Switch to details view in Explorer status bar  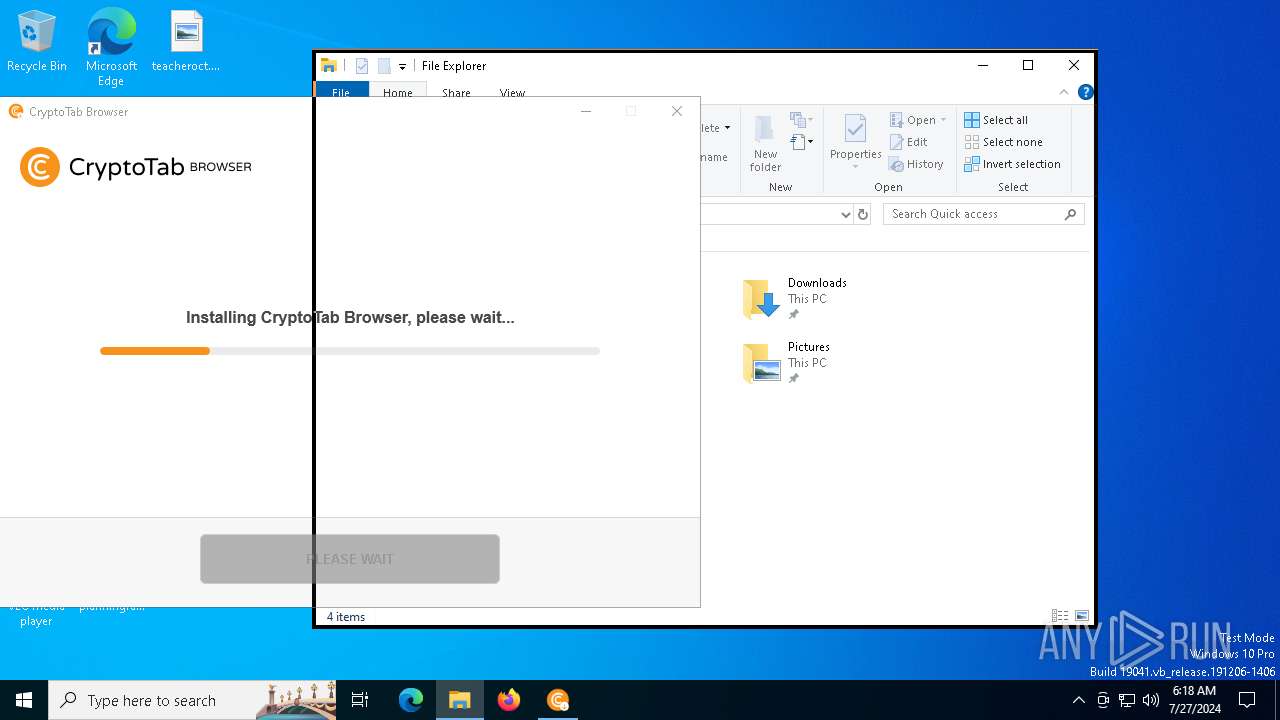click(1060, 616)
